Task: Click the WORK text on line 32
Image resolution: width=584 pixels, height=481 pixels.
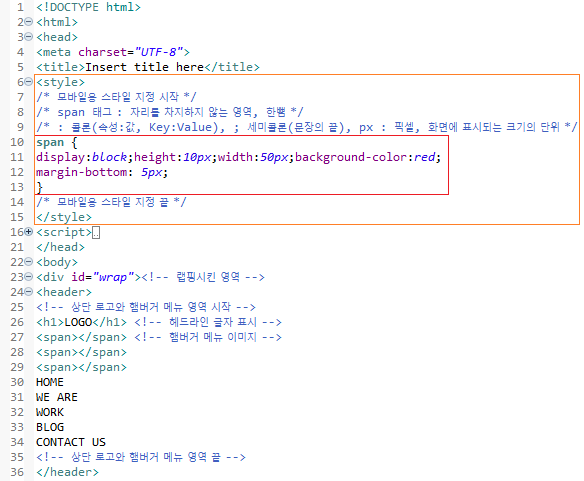Action: coord(50,412)
